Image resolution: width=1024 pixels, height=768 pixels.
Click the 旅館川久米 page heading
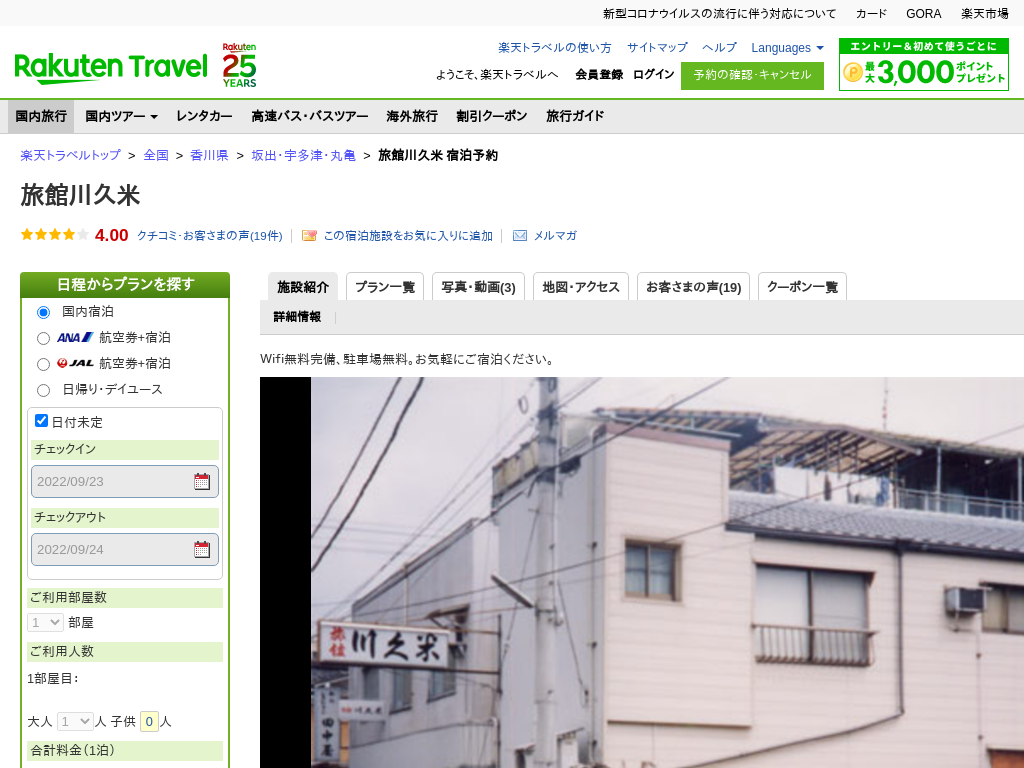click(80, 196)
